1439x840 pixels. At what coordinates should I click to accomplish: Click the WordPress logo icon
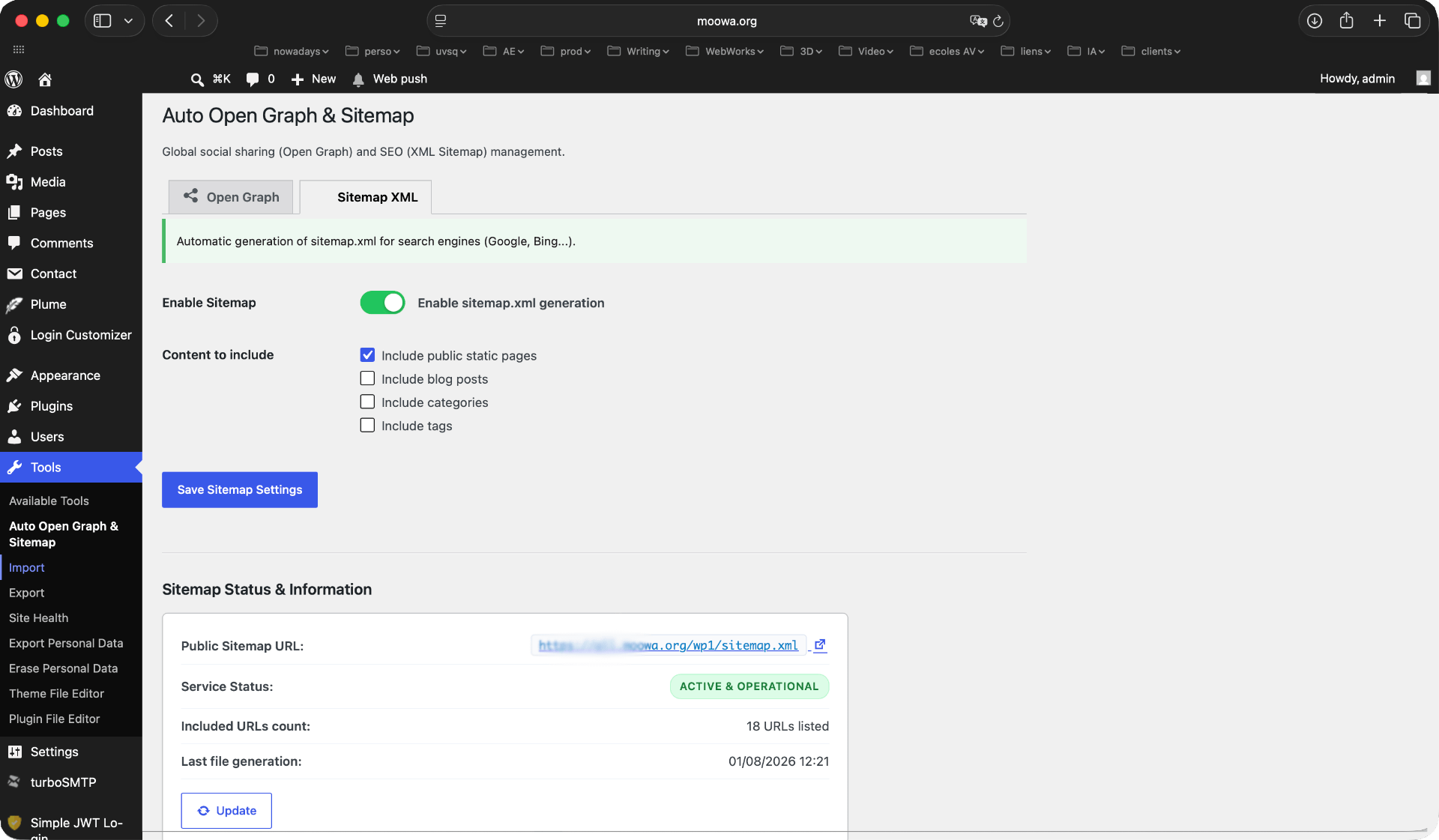pos(13,79)
